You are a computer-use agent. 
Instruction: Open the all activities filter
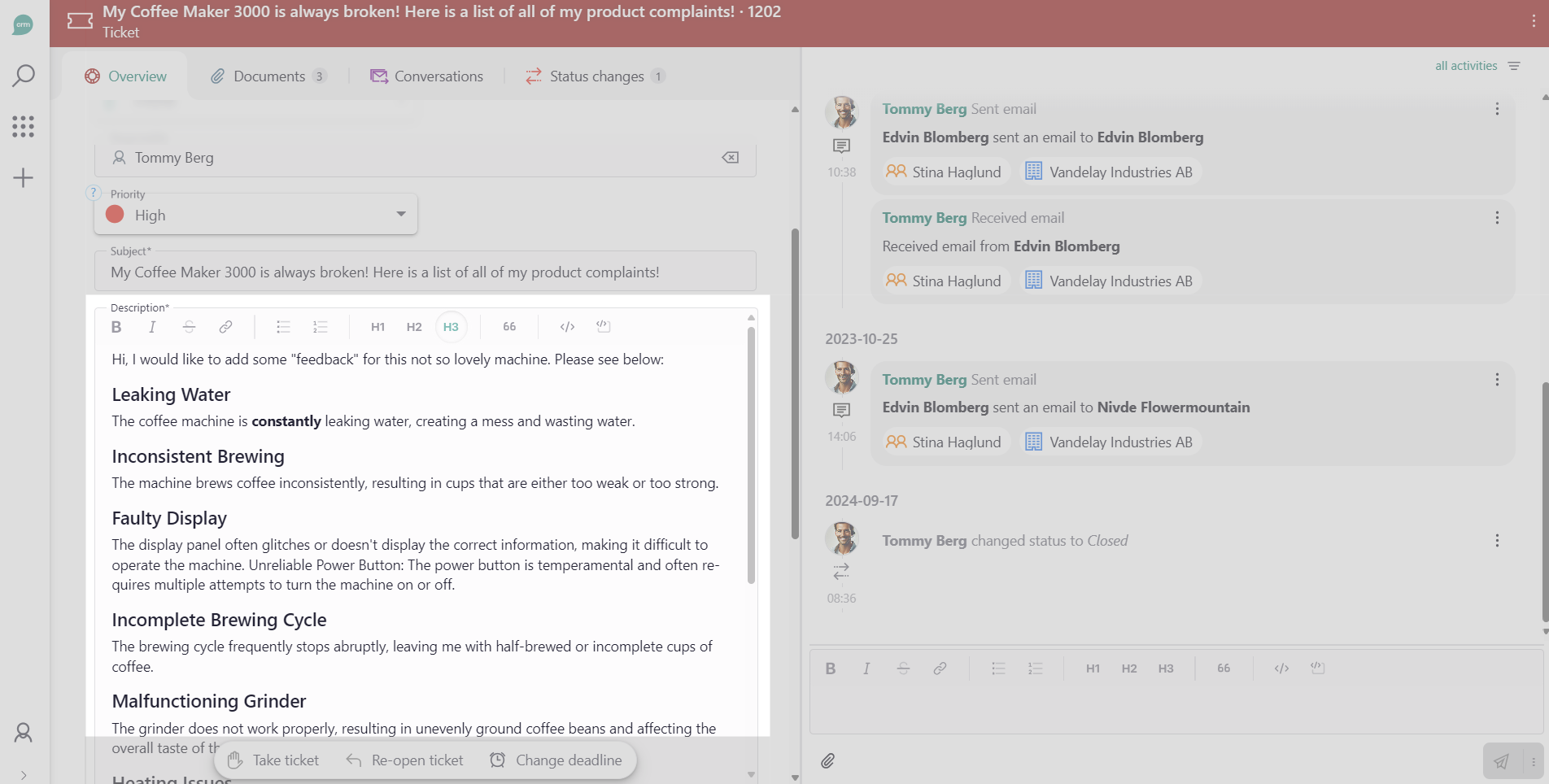1477,66
